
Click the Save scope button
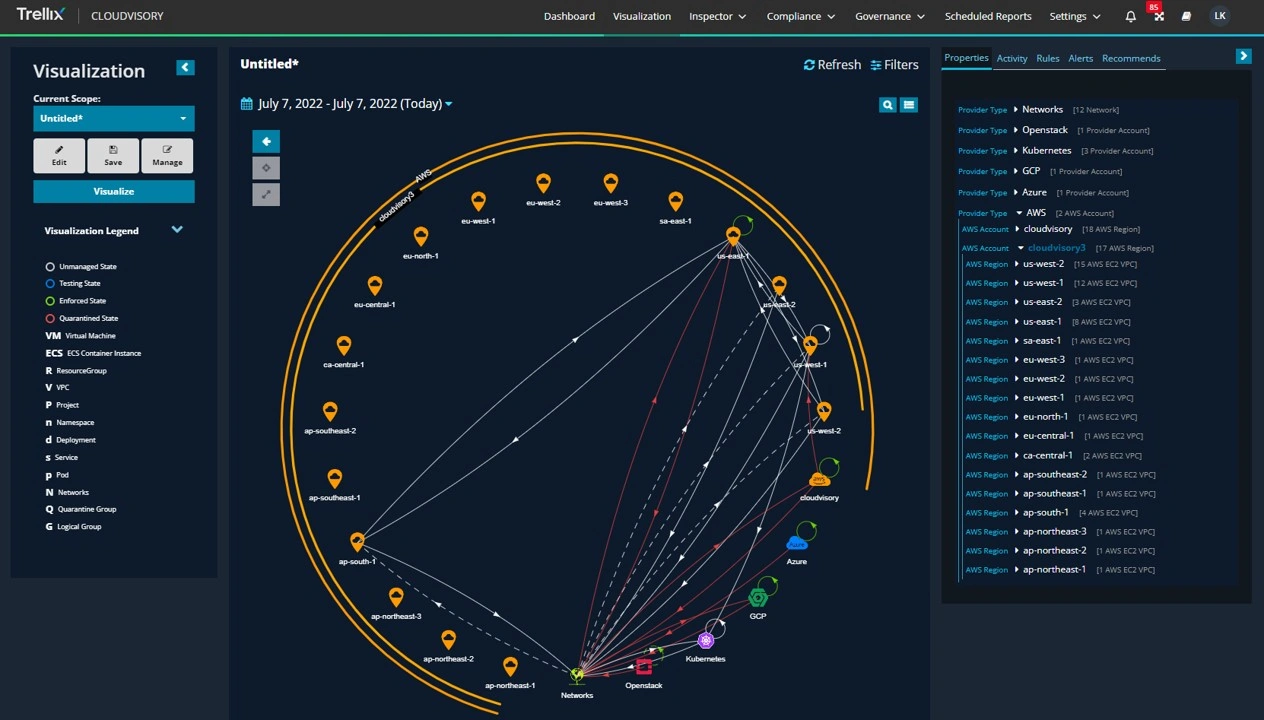coord(113,156)
